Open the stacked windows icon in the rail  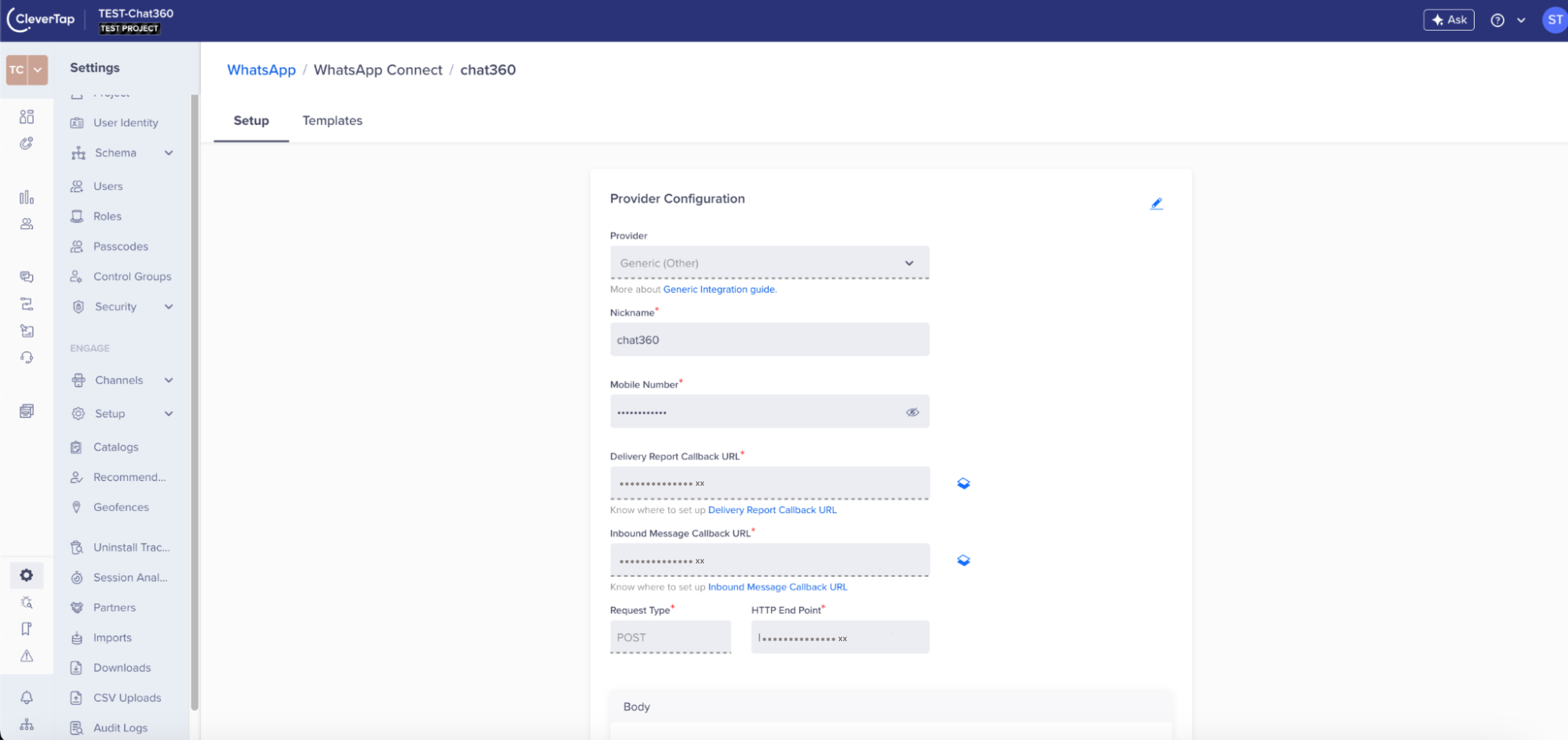(x=26, y=411)
